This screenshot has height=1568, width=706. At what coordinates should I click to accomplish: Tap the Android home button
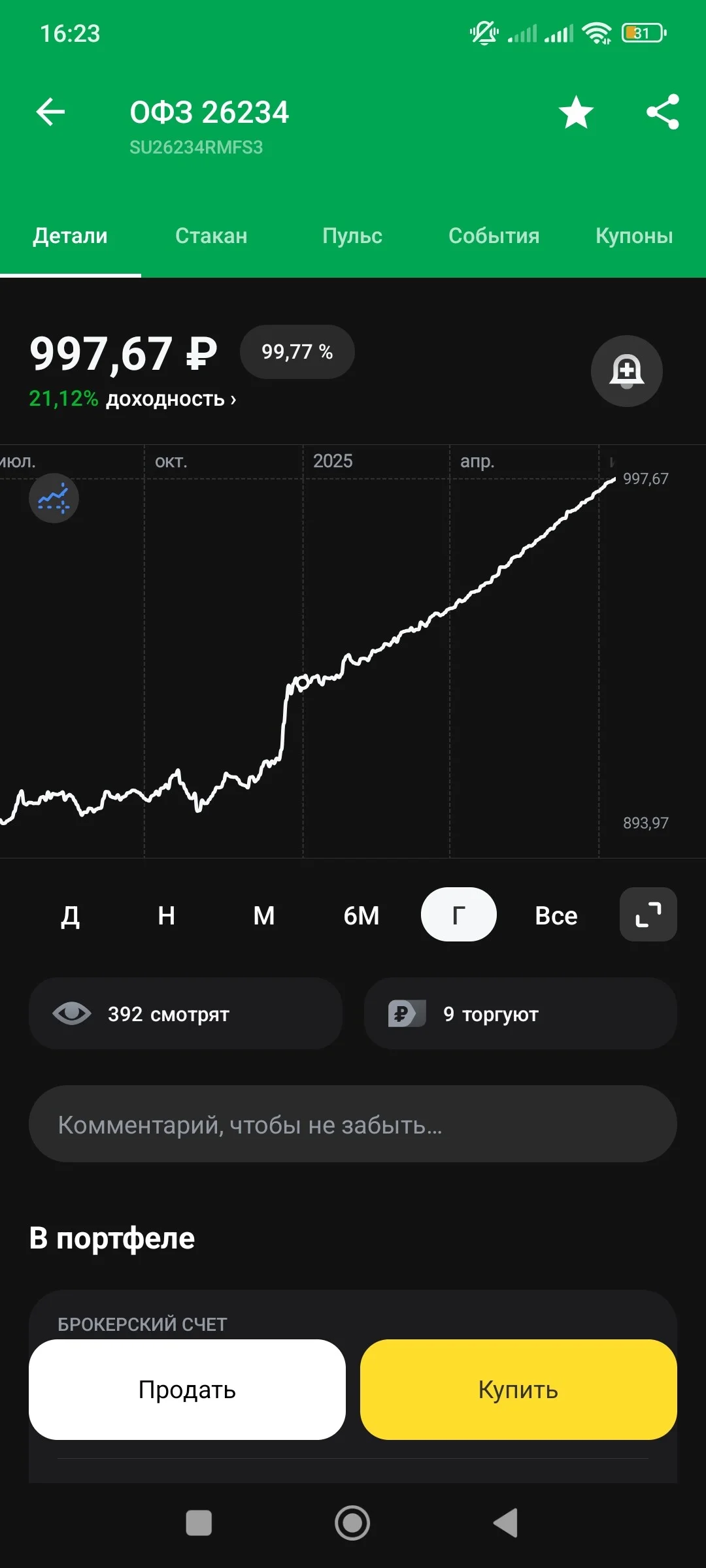pos(352,1523)
